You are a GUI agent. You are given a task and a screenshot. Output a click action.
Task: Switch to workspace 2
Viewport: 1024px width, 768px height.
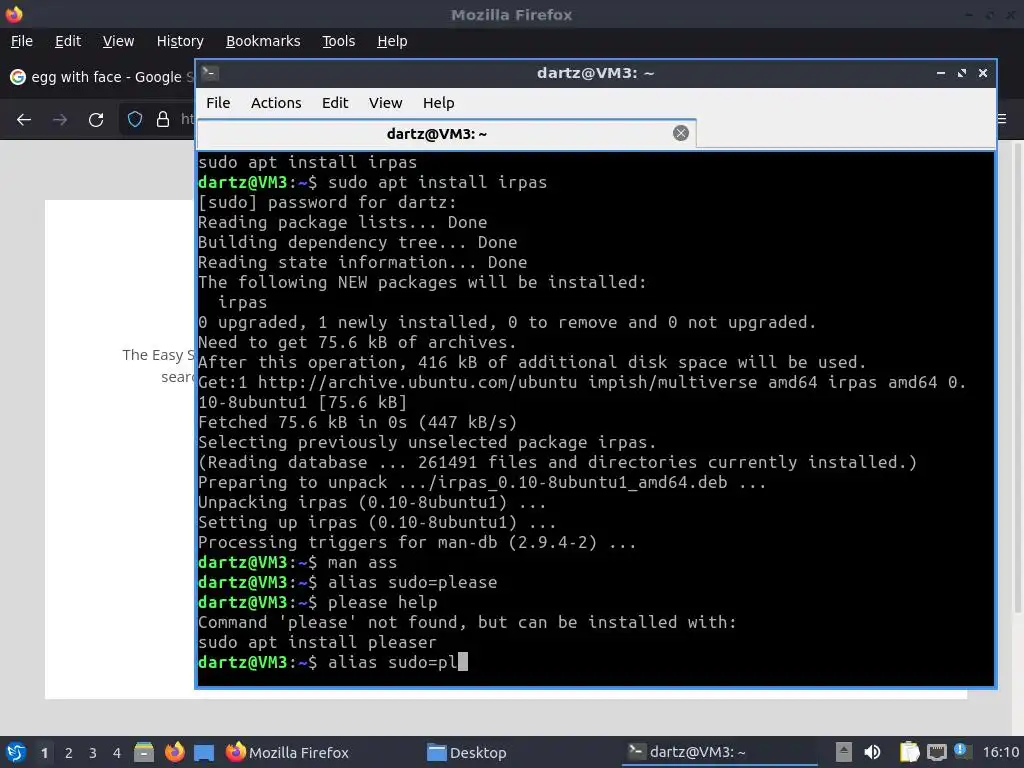(69, 753)
